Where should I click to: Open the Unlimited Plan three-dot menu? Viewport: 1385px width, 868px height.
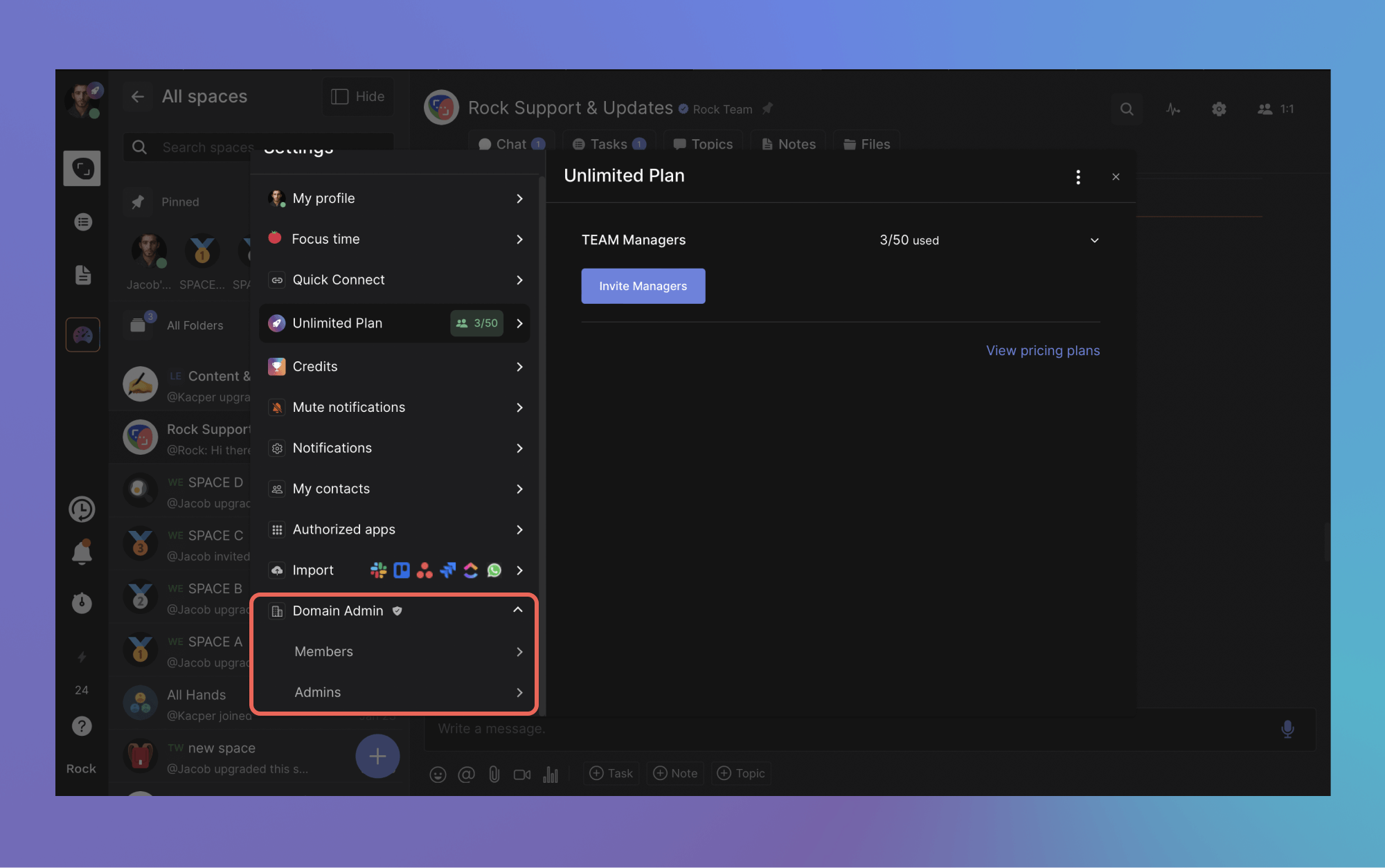coord(1078,177)
